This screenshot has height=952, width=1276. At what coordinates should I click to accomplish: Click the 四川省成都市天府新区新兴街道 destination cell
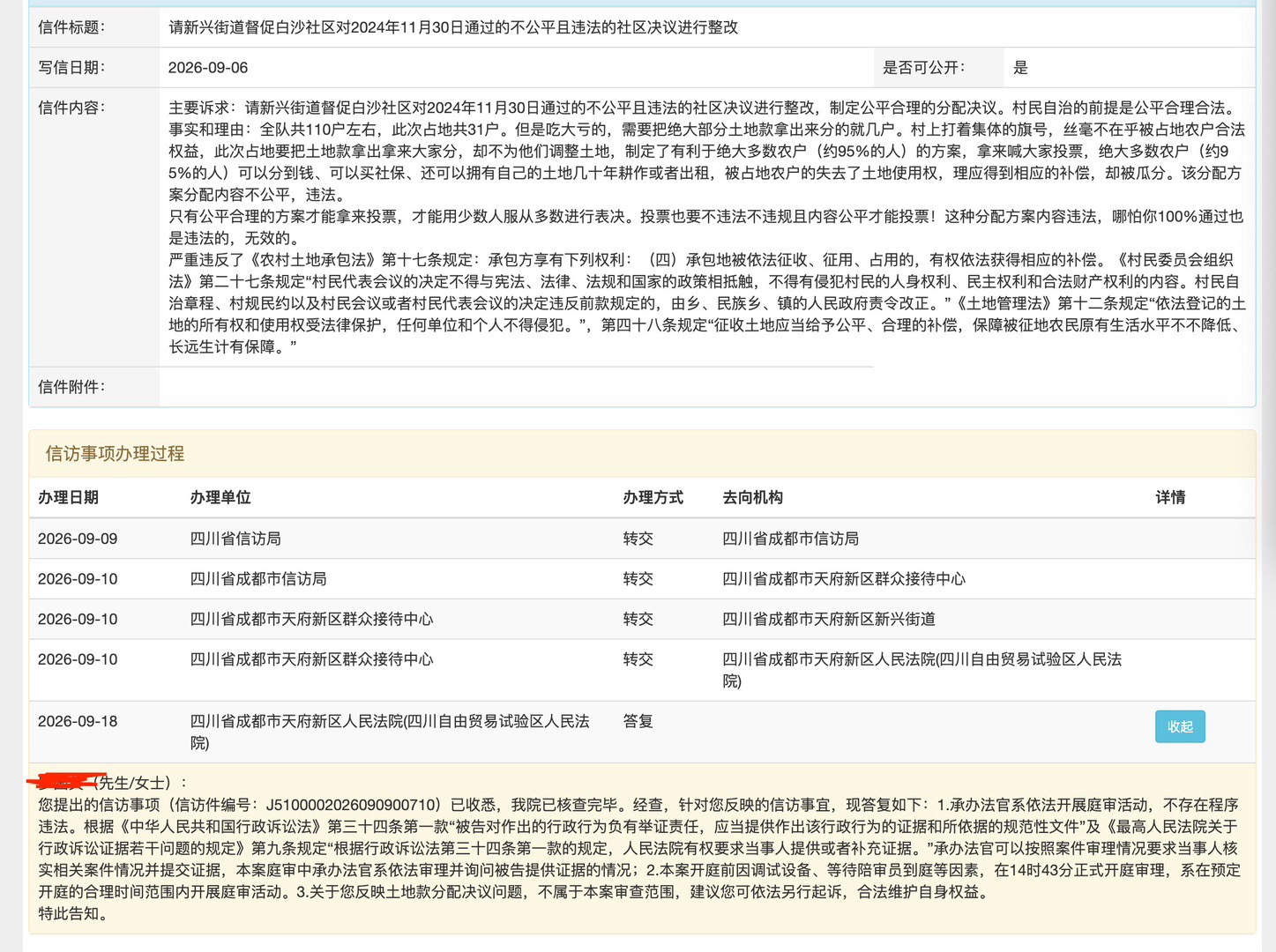tap(829, 619)
